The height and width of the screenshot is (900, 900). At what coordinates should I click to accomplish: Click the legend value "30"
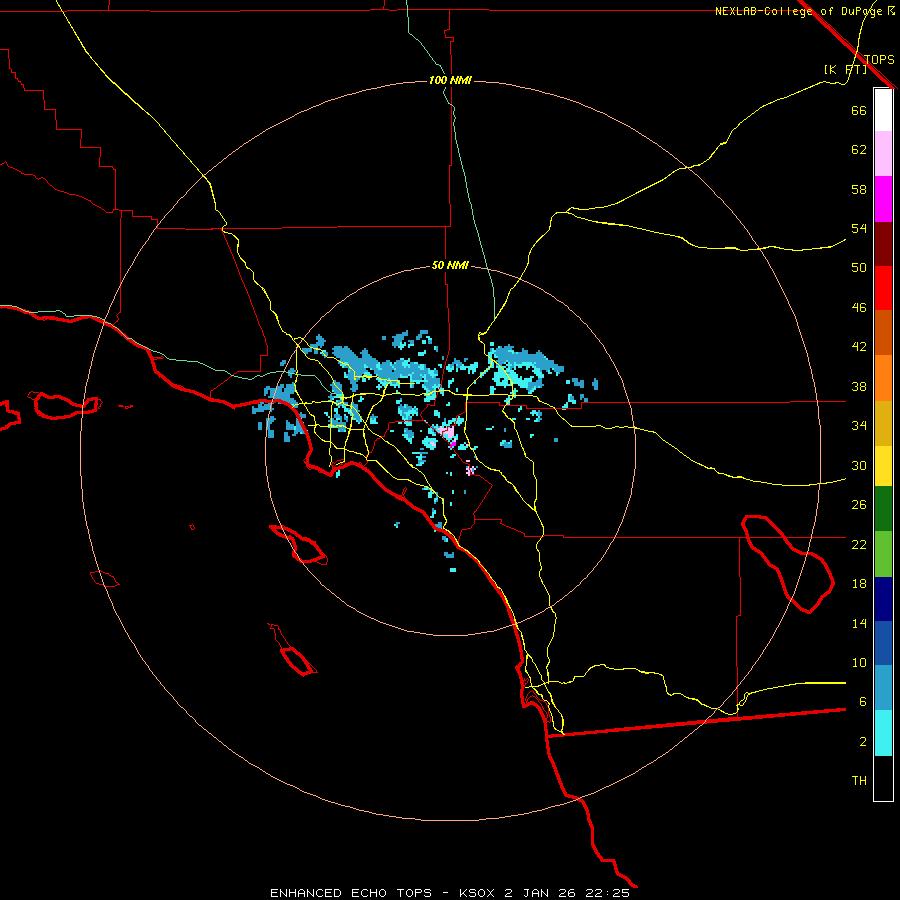(859, 465)
